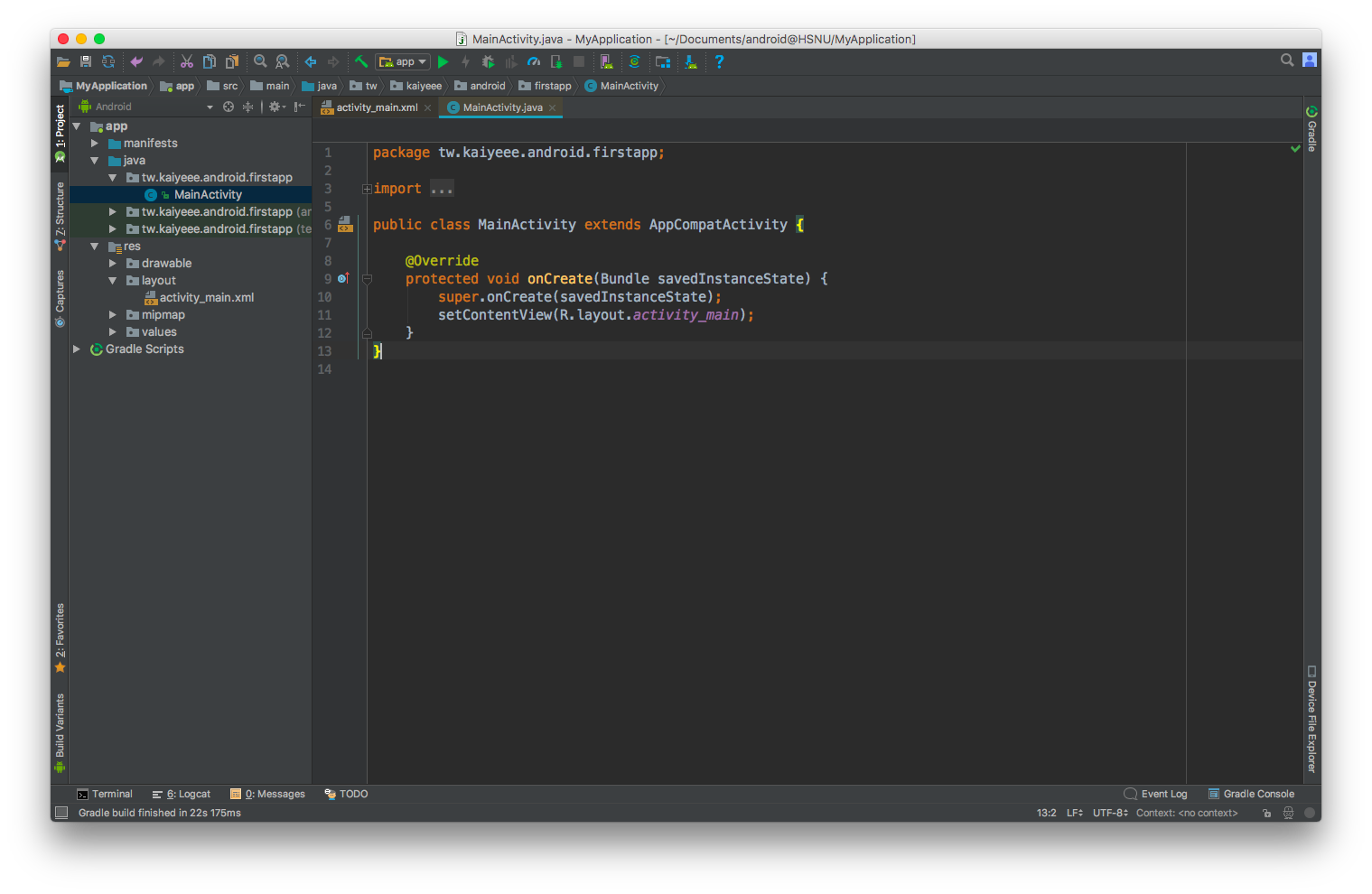Toggle the Captures tool window tab

click(60, 298)
